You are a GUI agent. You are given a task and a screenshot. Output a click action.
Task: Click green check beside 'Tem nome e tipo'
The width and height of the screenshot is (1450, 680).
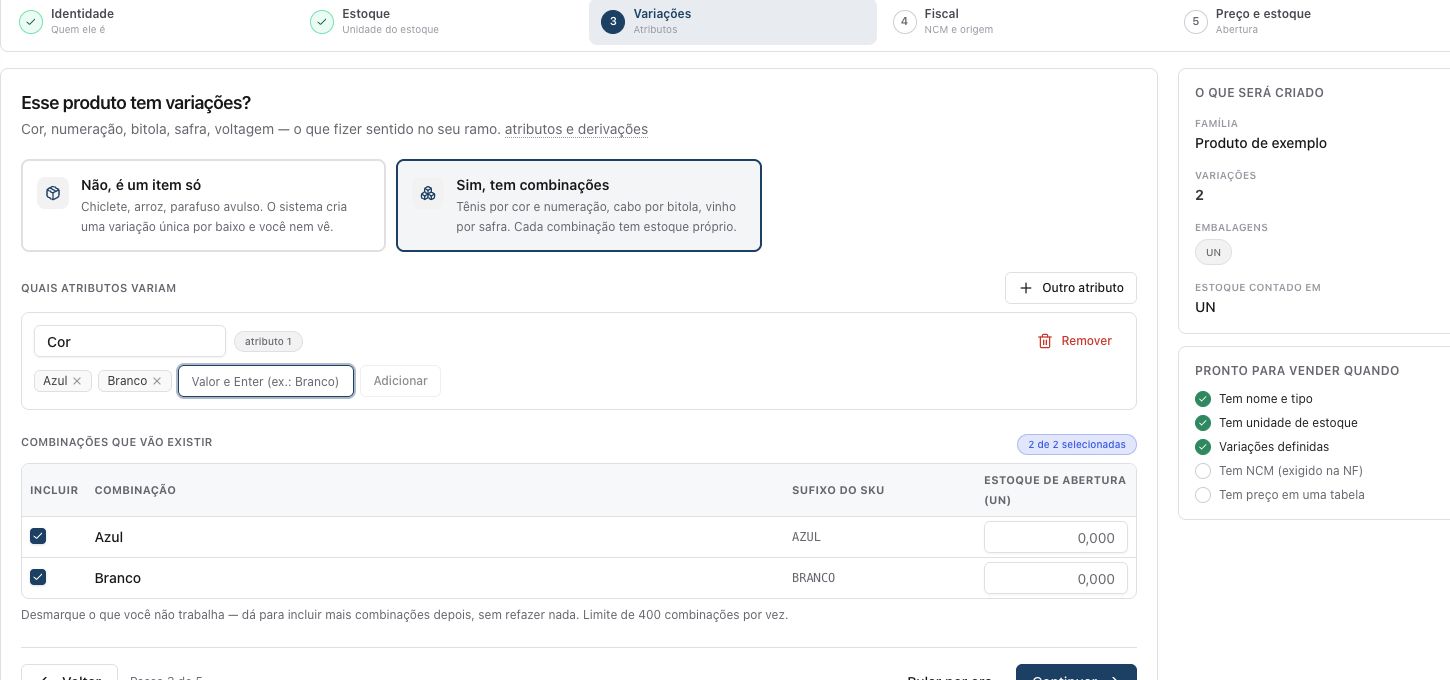1203,399
